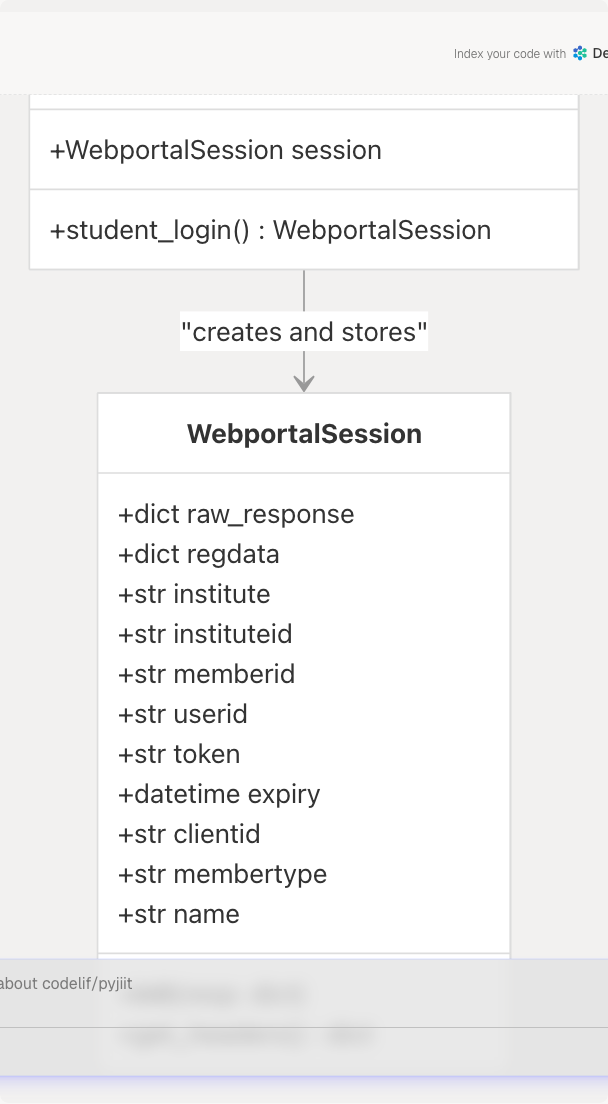Select the "+dict regdata" attribute
This screenshot has width=608, height=1104.
[199, 554]
